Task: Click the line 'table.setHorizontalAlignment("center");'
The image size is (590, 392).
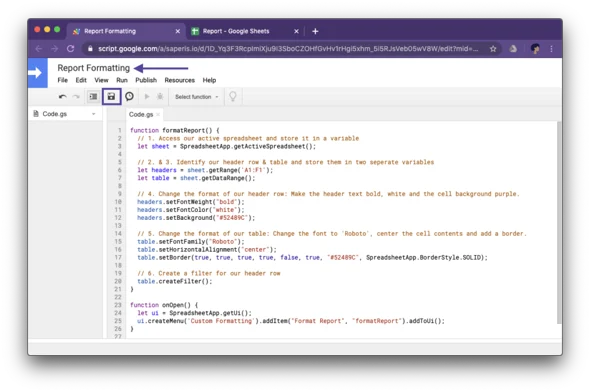Action: (x=207, y=249)
